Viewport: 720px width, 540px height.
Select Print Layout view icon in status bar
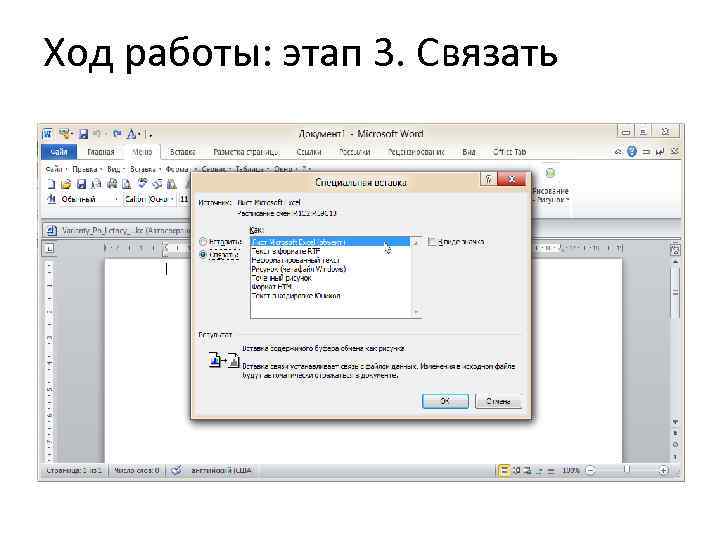click(x=504, y=470)
